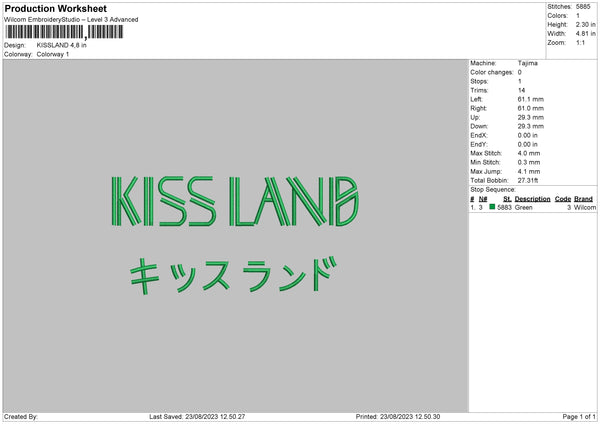The height and width of the screenshot is (424, 600).
Task: Click the Total Bobbin value 27.31ft
Action: (528, 180)
